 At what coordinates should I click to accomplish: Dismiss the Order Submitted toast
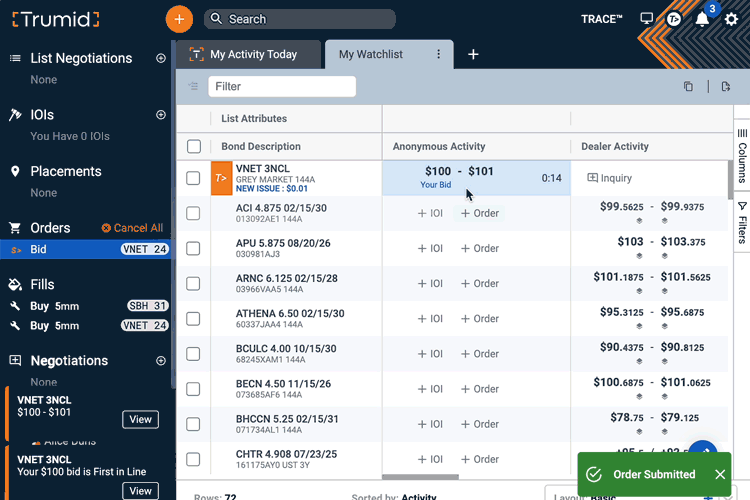click(x=720, y=474)
